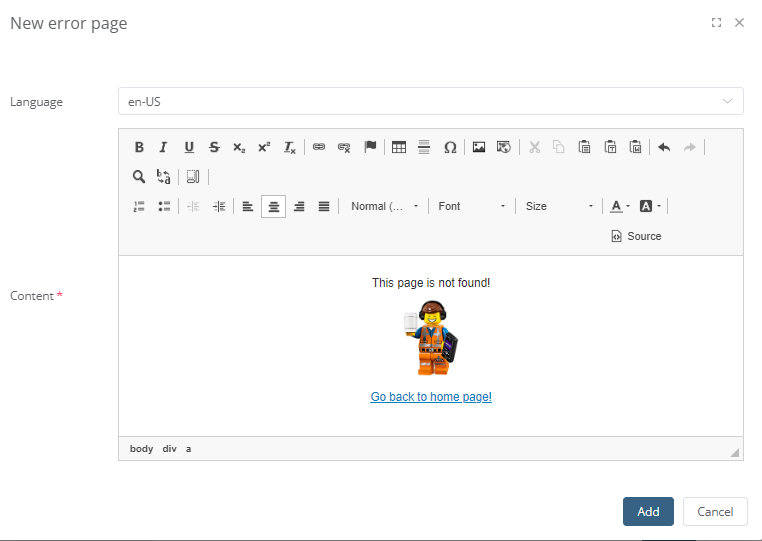Open the Replace tool
Viewport: 762px width, 541px height.
[x=164, y=177]
